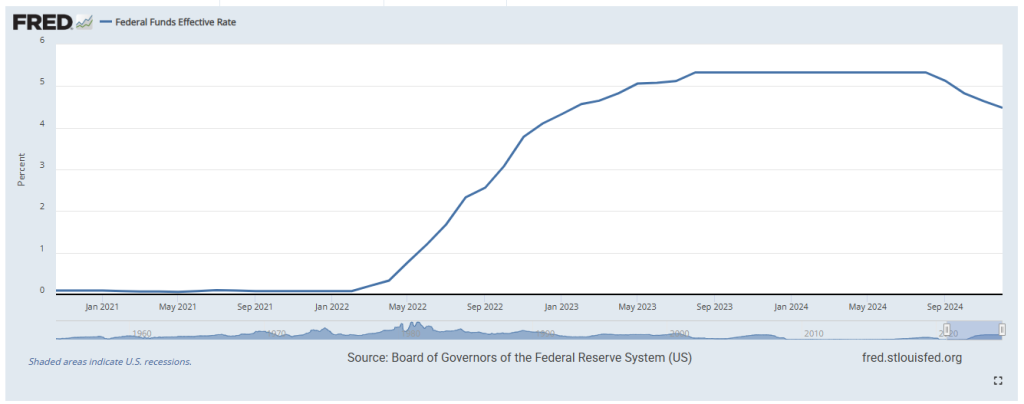This screenshot has width=1024, height=404.
Task: Click the 'May 2024' axis label
Action: coord(867,306)
